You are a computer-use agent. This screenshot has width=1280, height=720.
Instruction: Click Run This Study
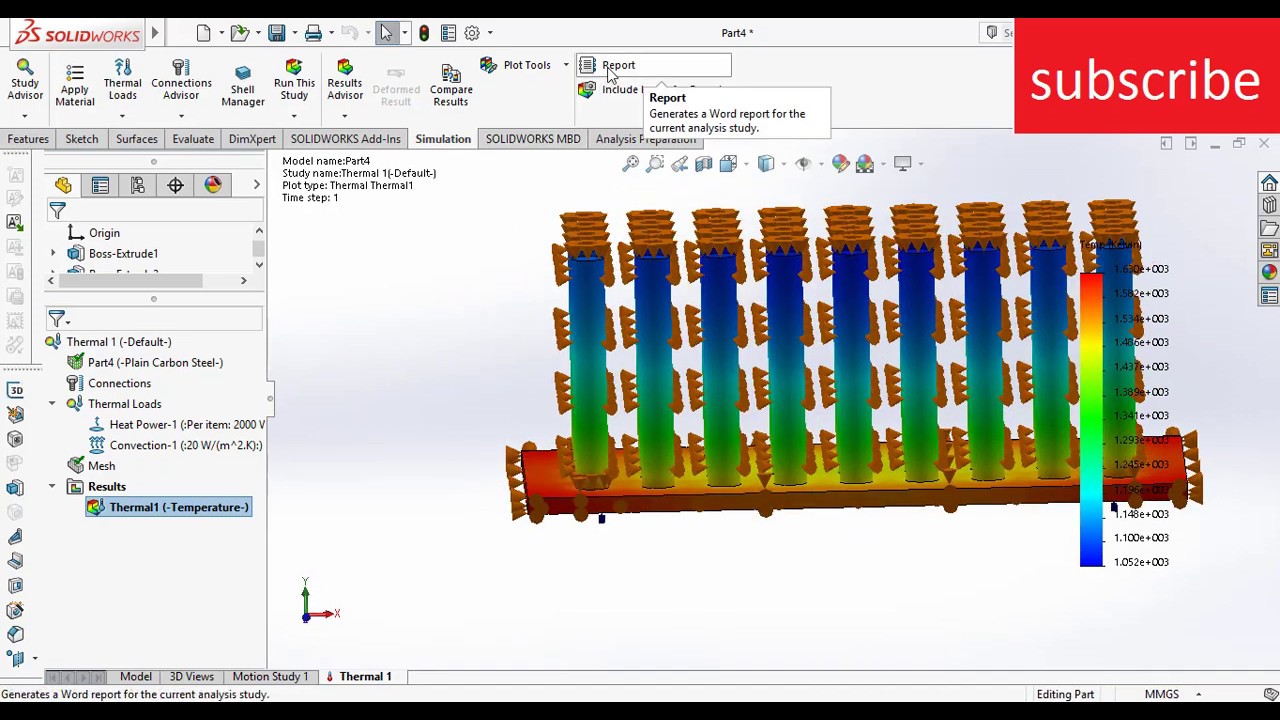tap(294, 80)
